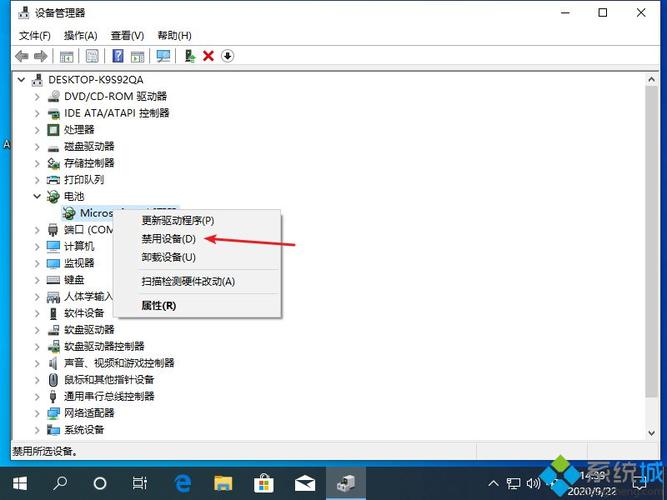The height and width of the screenshot is (500, 667).
Task: Click the scrollbar up arrow
Action: (x=651, y=80)
